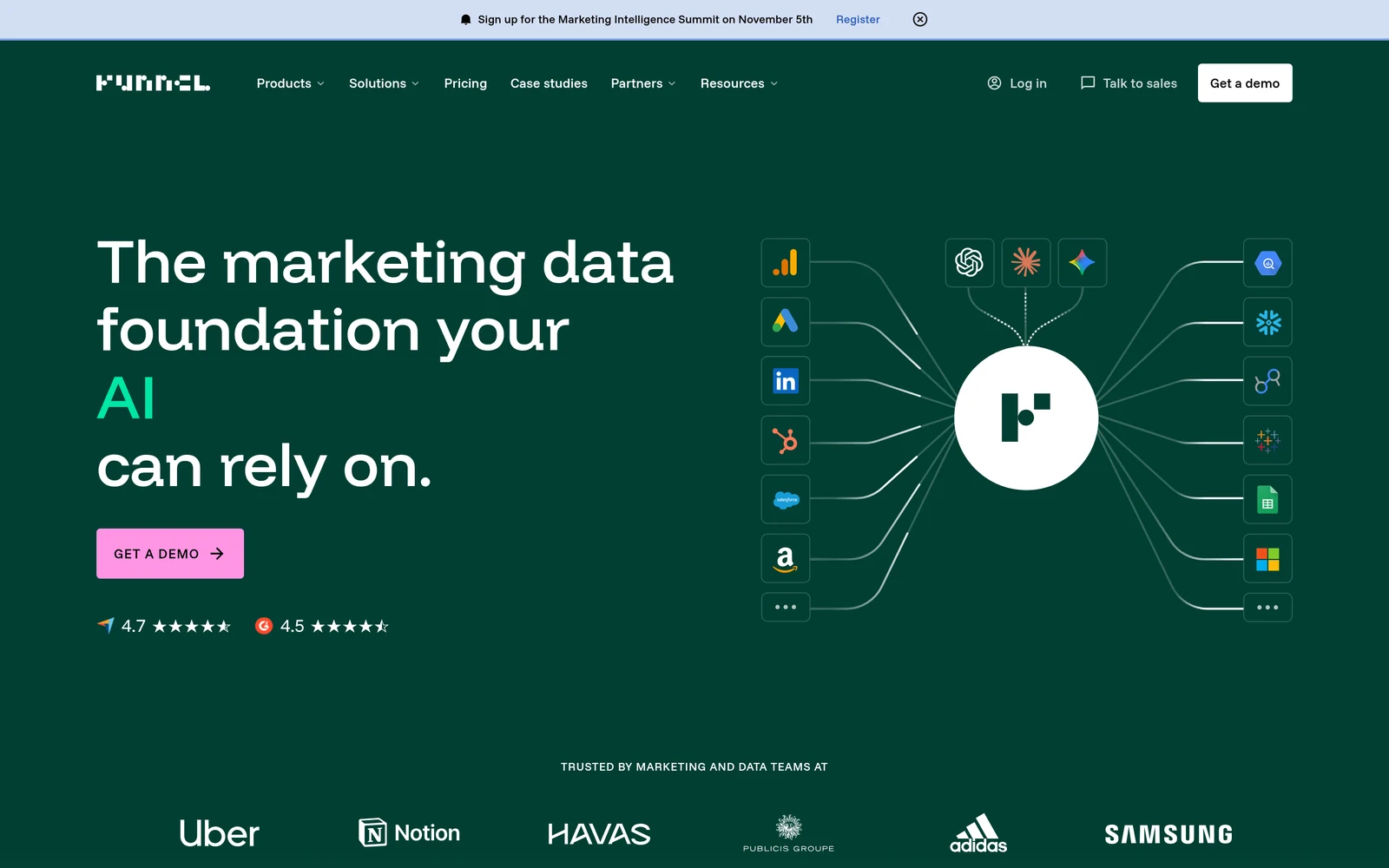Select the Snowflake destination icon

click(x=1267, y=322)
